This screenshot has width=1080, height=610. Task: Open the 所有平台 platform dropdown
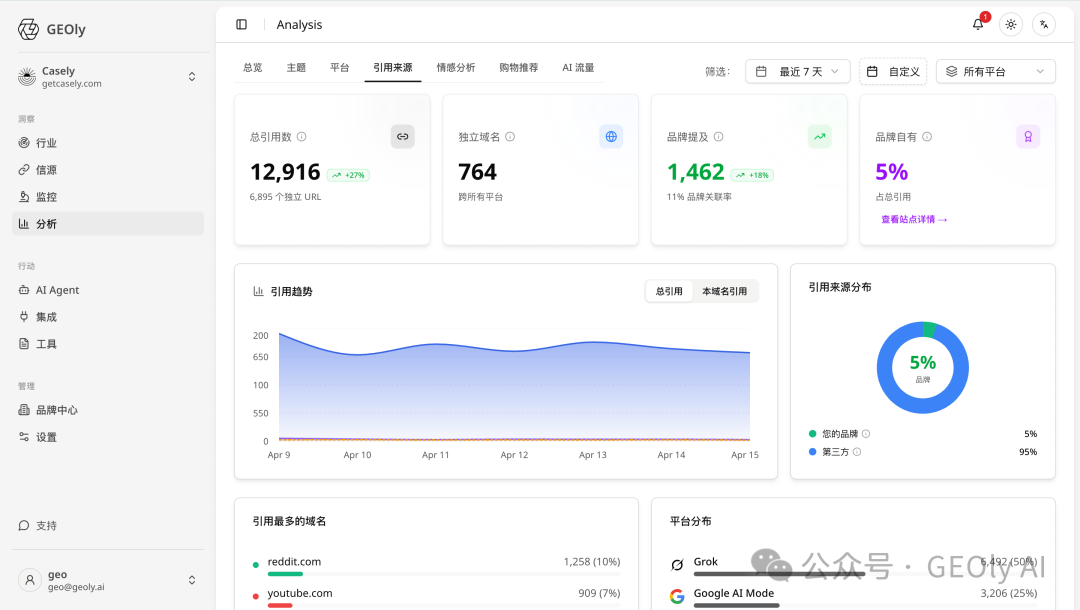(996, 72)
